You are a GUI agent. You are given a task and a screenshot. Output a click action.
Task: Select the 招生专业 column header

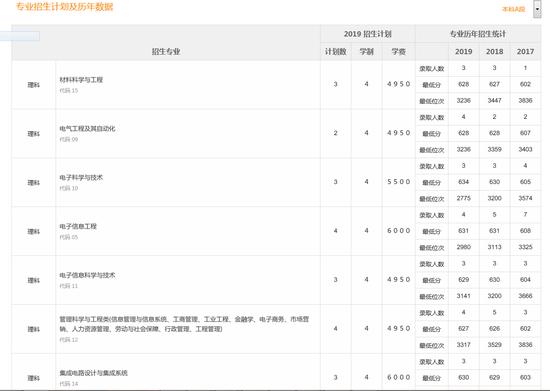(x=166, y=52)
